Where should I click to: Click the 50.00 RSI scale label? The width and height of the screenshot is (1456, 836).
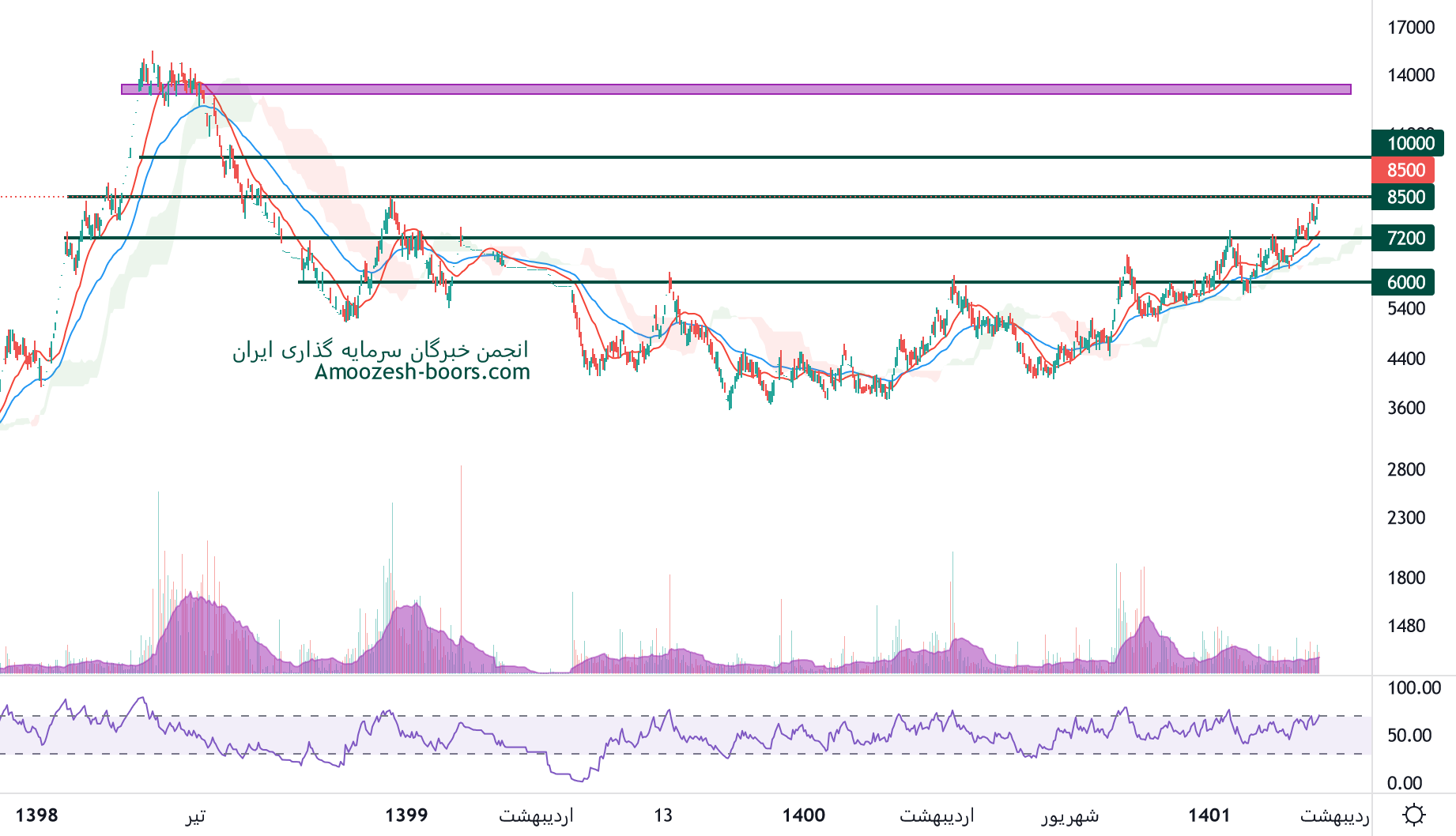pyautogui.click(x=1409, y=735)
